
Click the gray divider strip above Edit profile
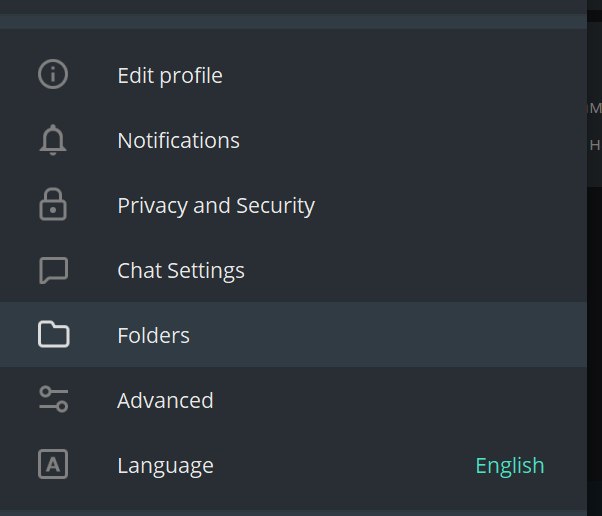click(293, 21)
